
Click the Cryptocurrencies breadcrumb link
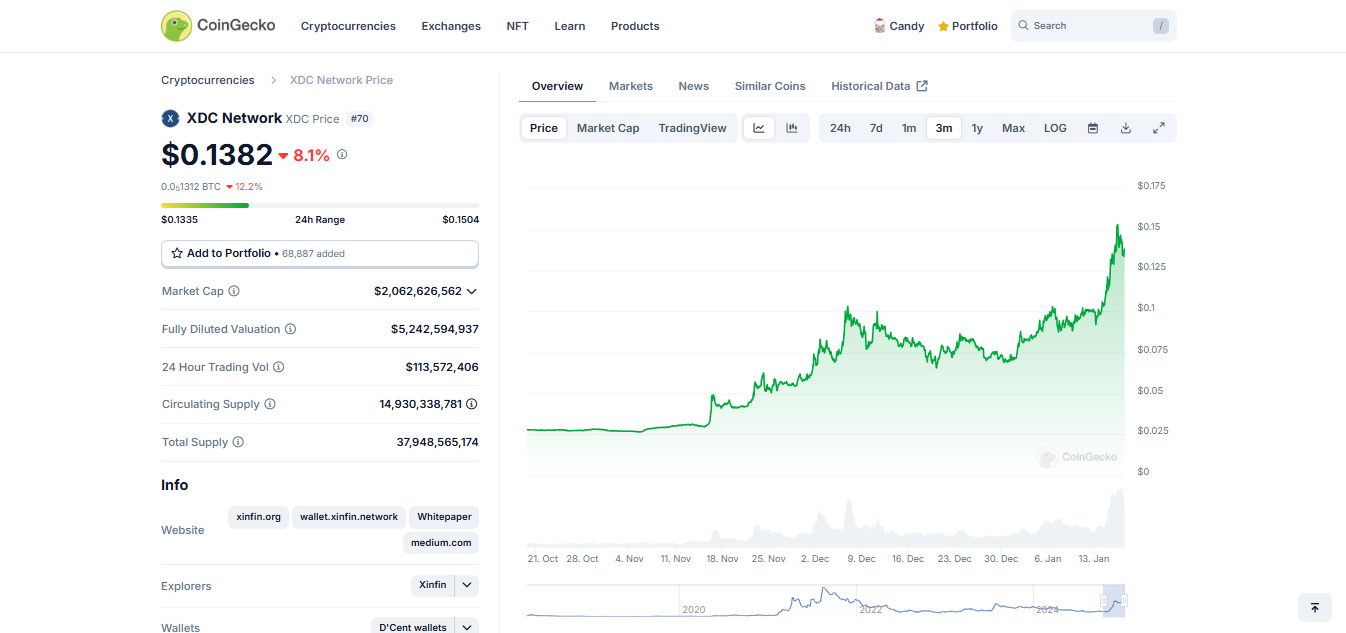coord(208,80)
